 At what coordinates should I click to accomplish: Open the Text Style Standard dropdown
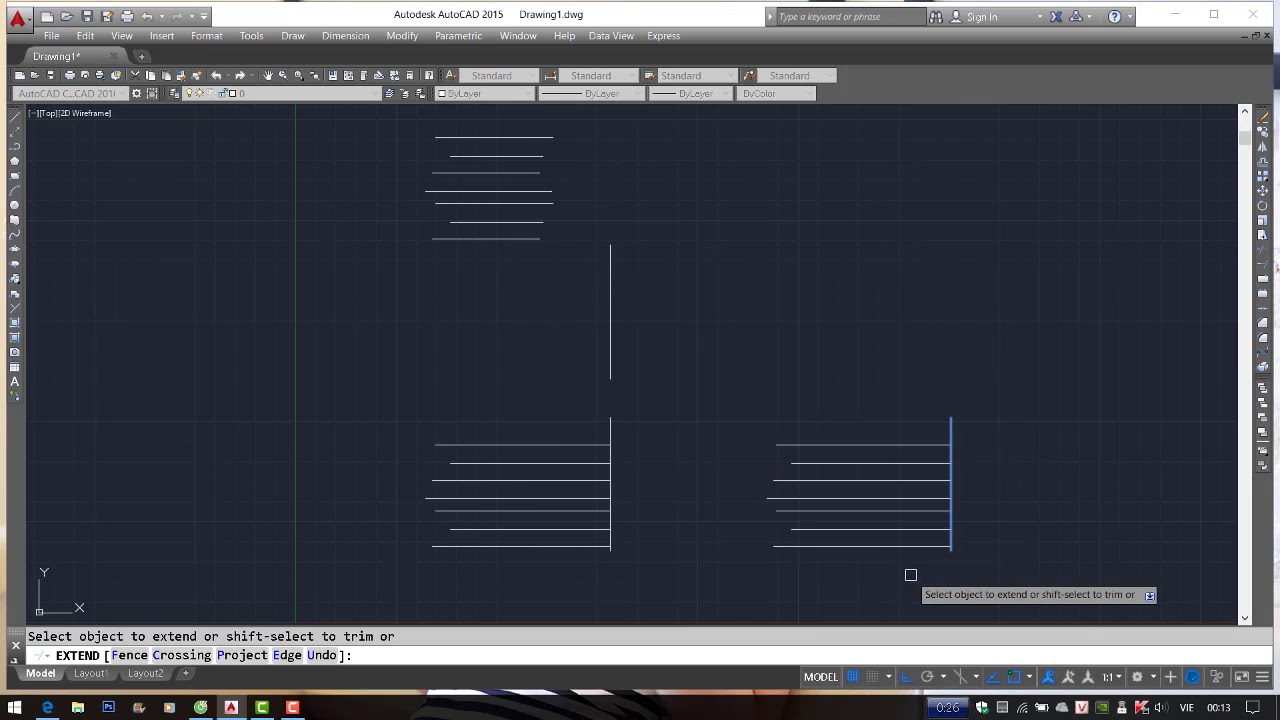click(500, 75)
